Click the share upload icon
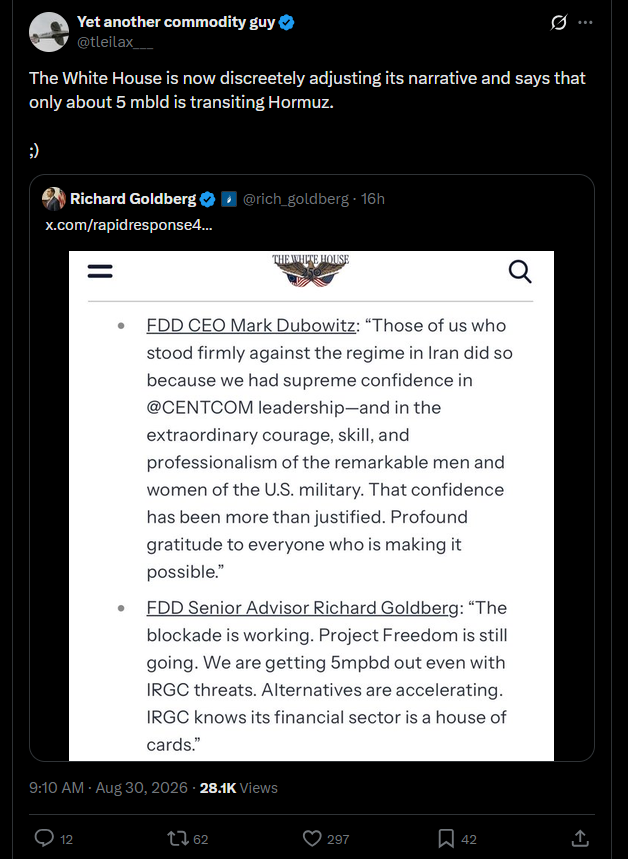The image size is (628, 859). click(580, 838)
